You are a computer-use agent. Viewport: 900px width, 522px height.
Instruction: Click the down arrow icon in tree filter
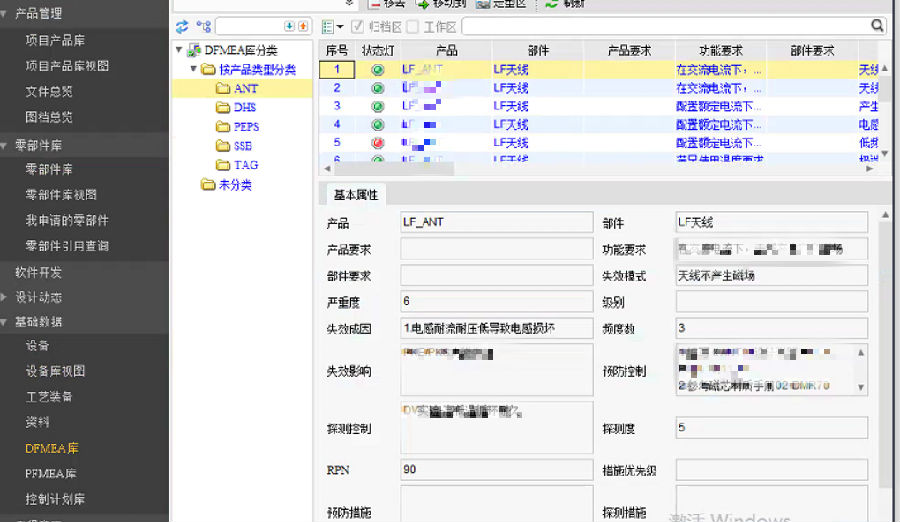tap(290, 26)
